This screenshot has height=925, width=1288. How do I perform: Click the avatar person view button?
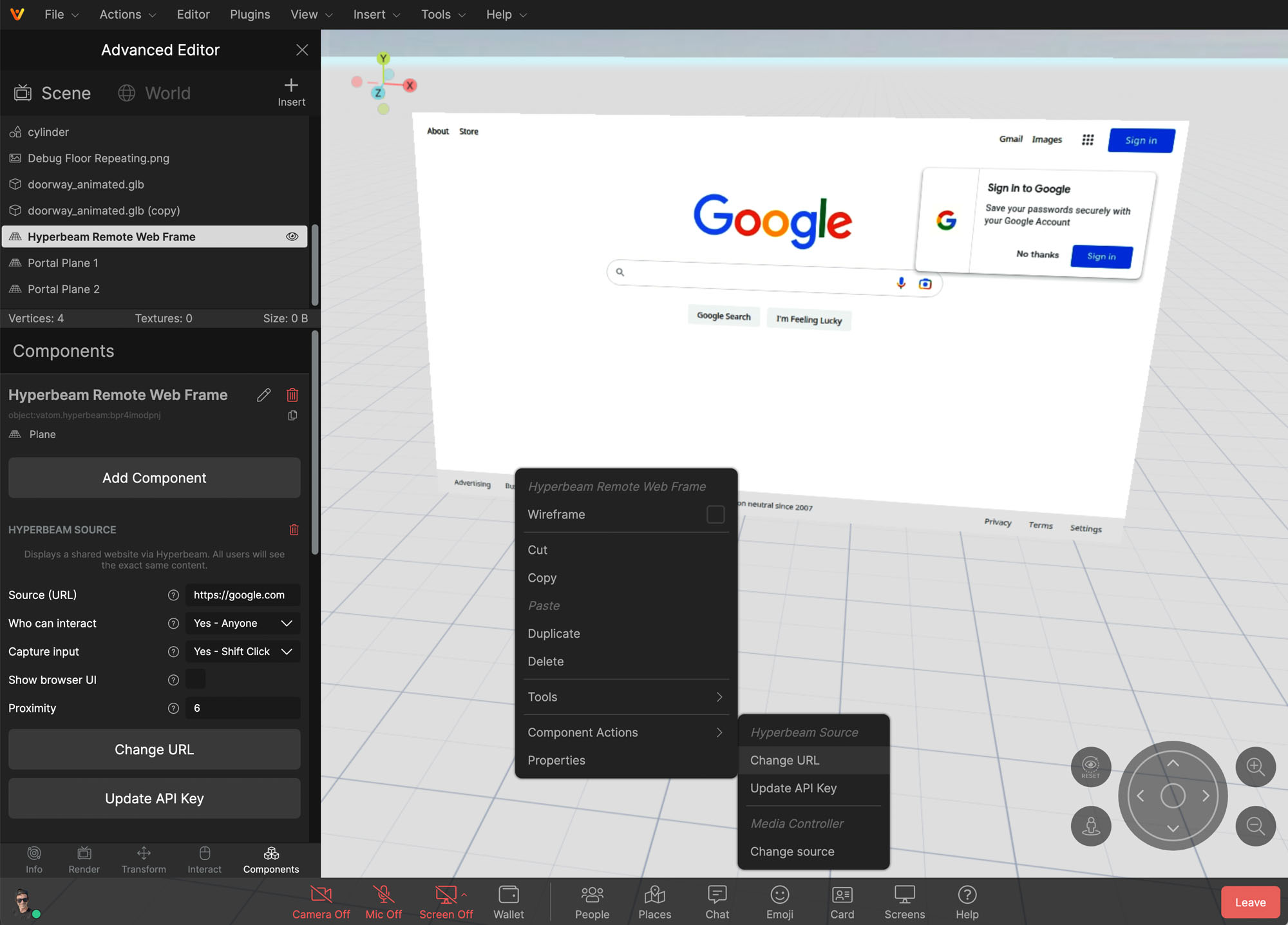pos(1091,826)
